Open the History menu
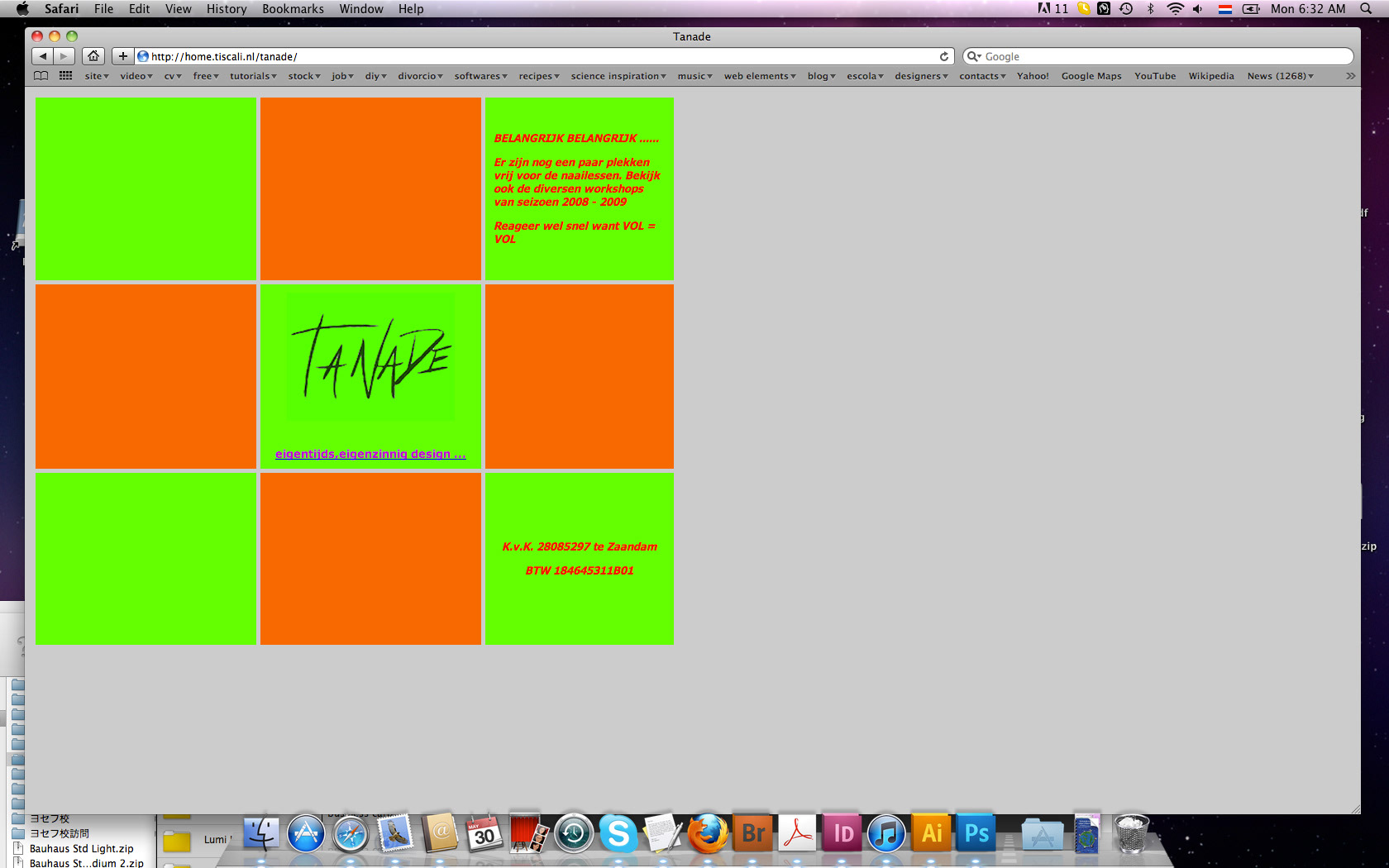1389x868 pixels. (x=227, y=8)
